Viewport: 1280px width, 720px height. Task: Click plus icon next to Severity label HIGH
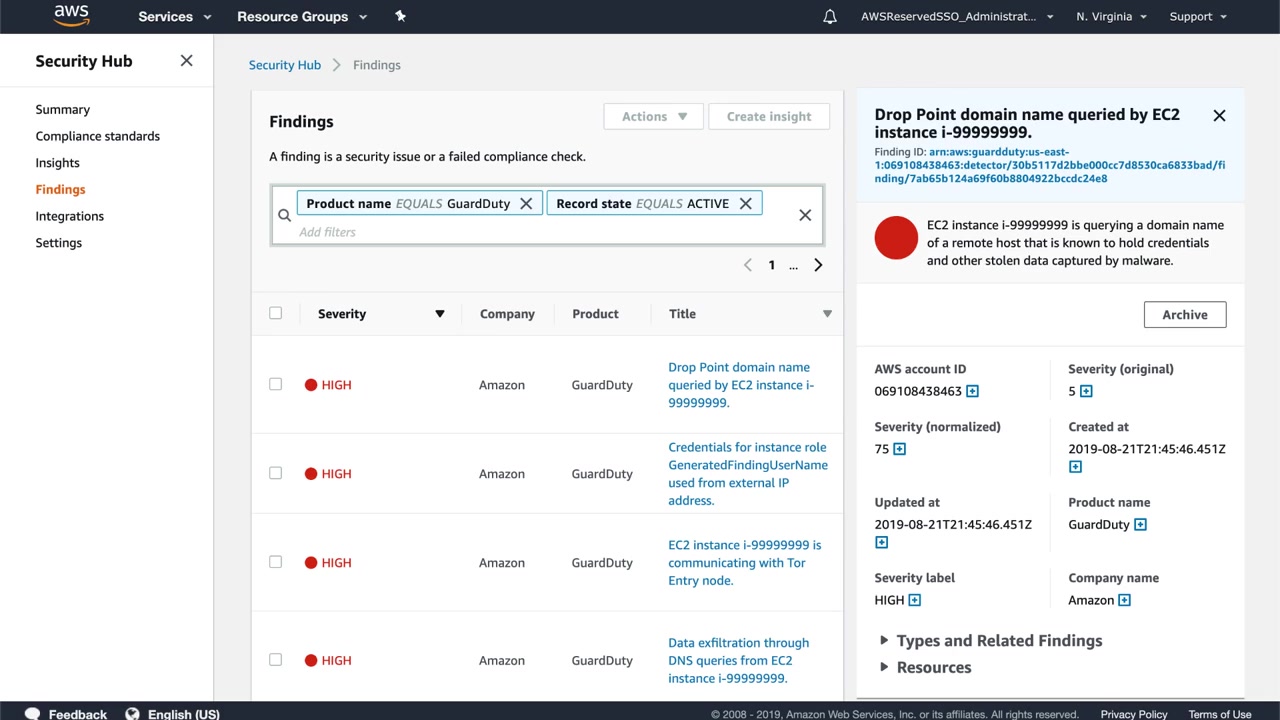click(914, 600)
